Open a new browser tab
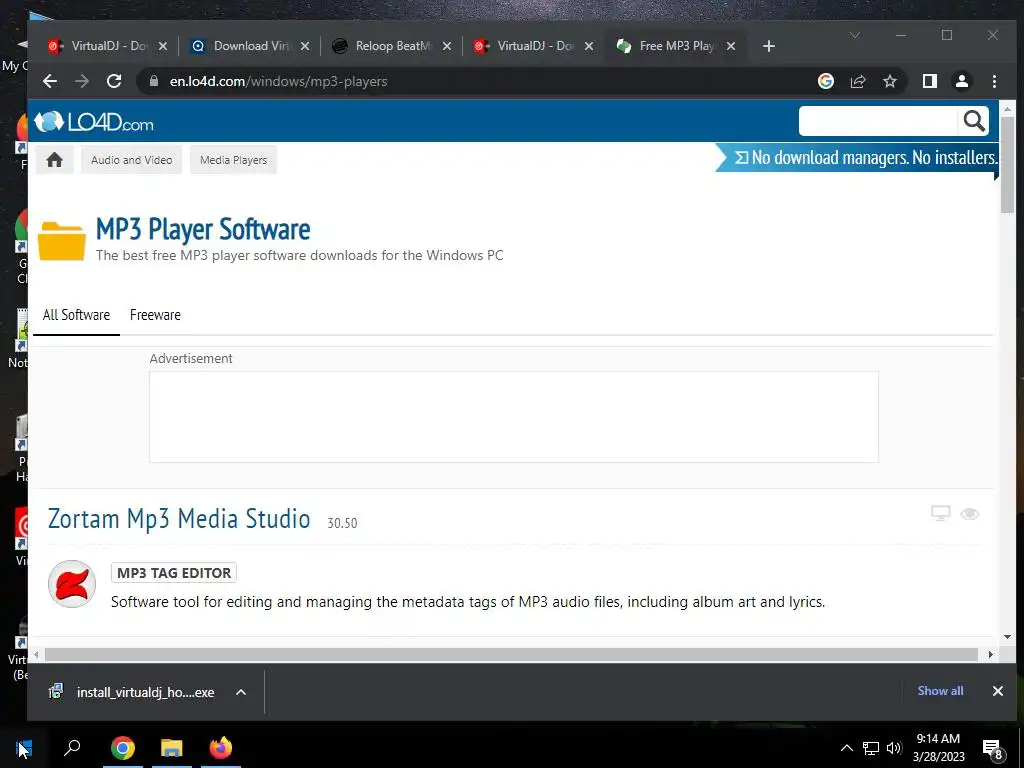Image resolution: width=1024 pixels, height=768 pixels. tap(769, 46)
